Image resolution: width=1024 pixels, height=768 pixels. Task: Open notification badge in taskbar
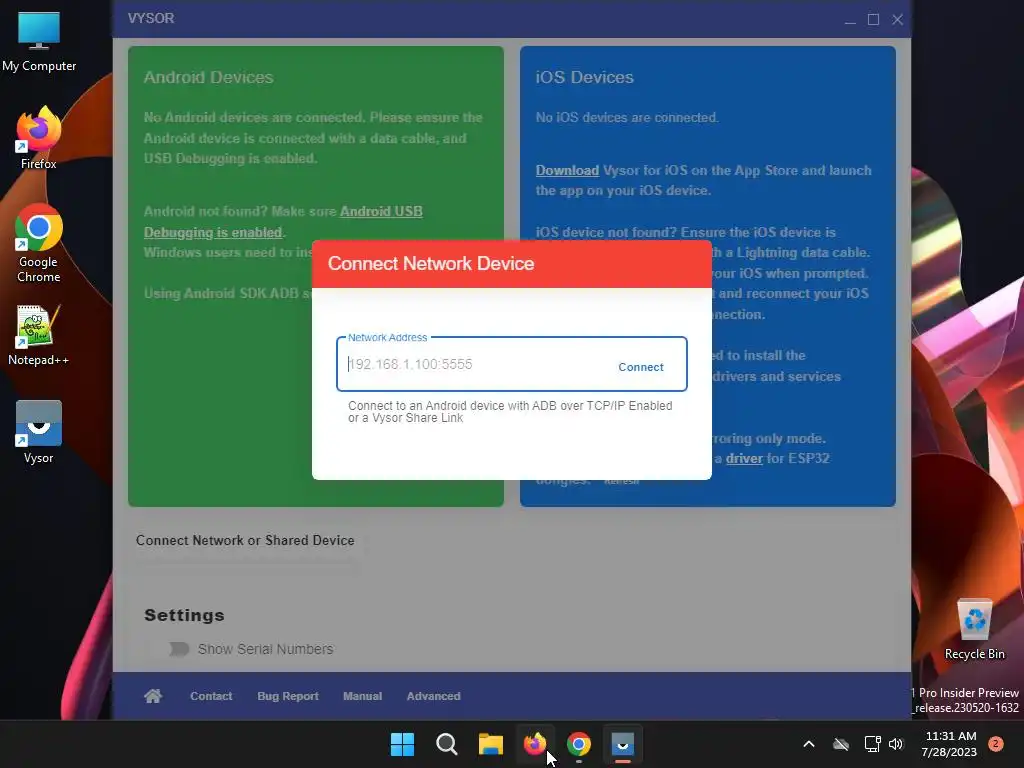point(996,744)
